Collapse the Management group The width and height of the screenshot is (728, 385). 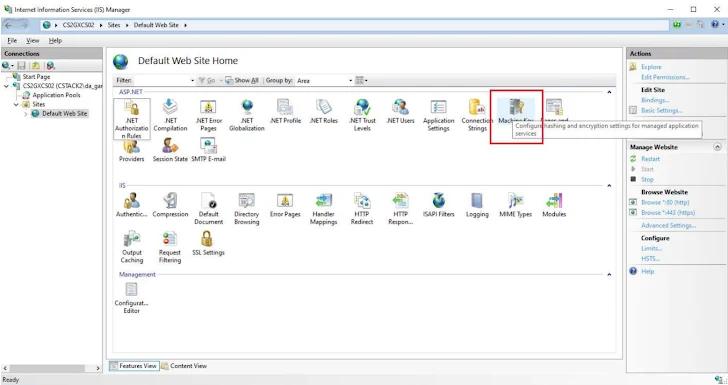[x=609, y=274]
